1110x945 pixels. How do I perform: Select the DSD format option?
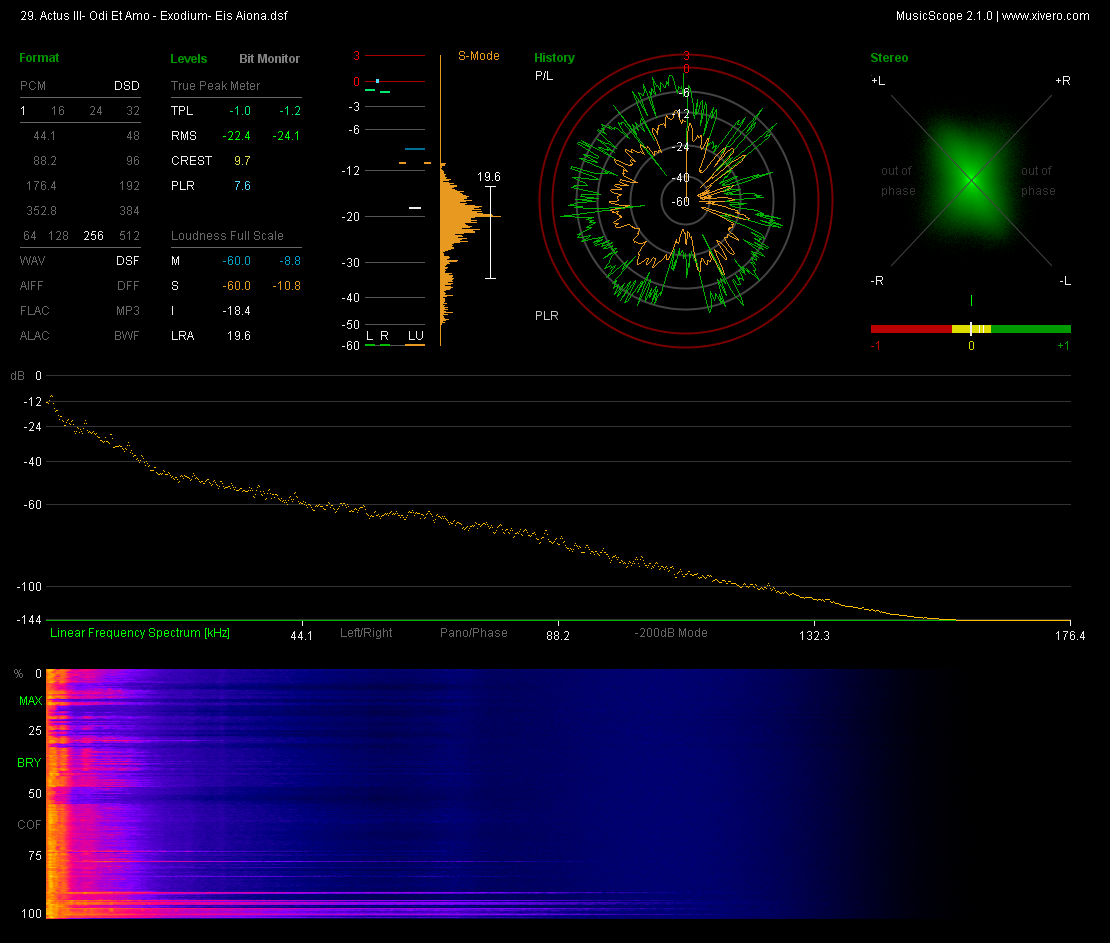click(x=126, y=86)
